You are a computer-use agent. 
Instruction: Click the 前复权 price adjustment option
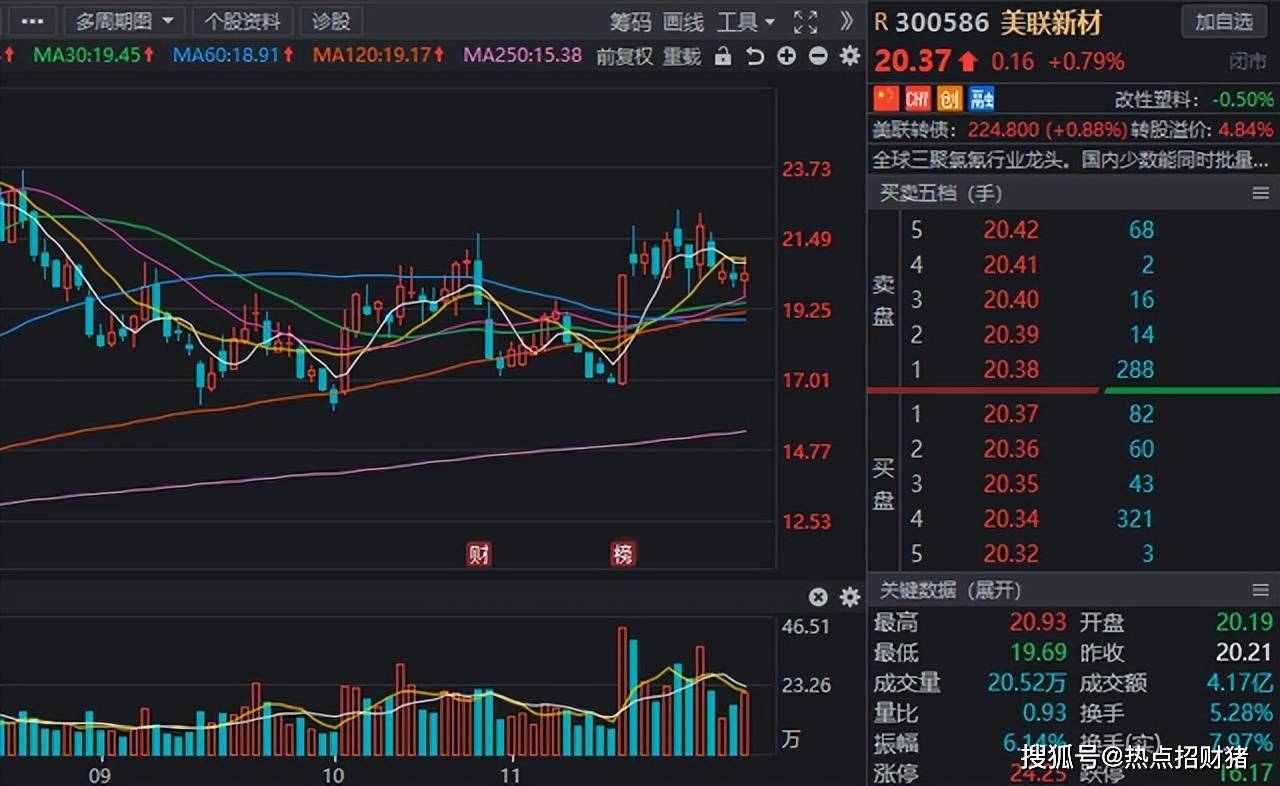coord(625,57)
